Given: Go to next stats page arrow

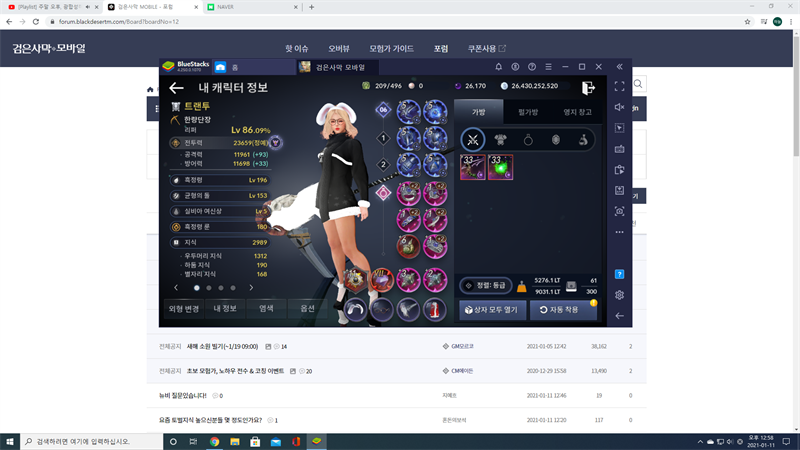Looking at the screenshot, I should pos(249,287).
